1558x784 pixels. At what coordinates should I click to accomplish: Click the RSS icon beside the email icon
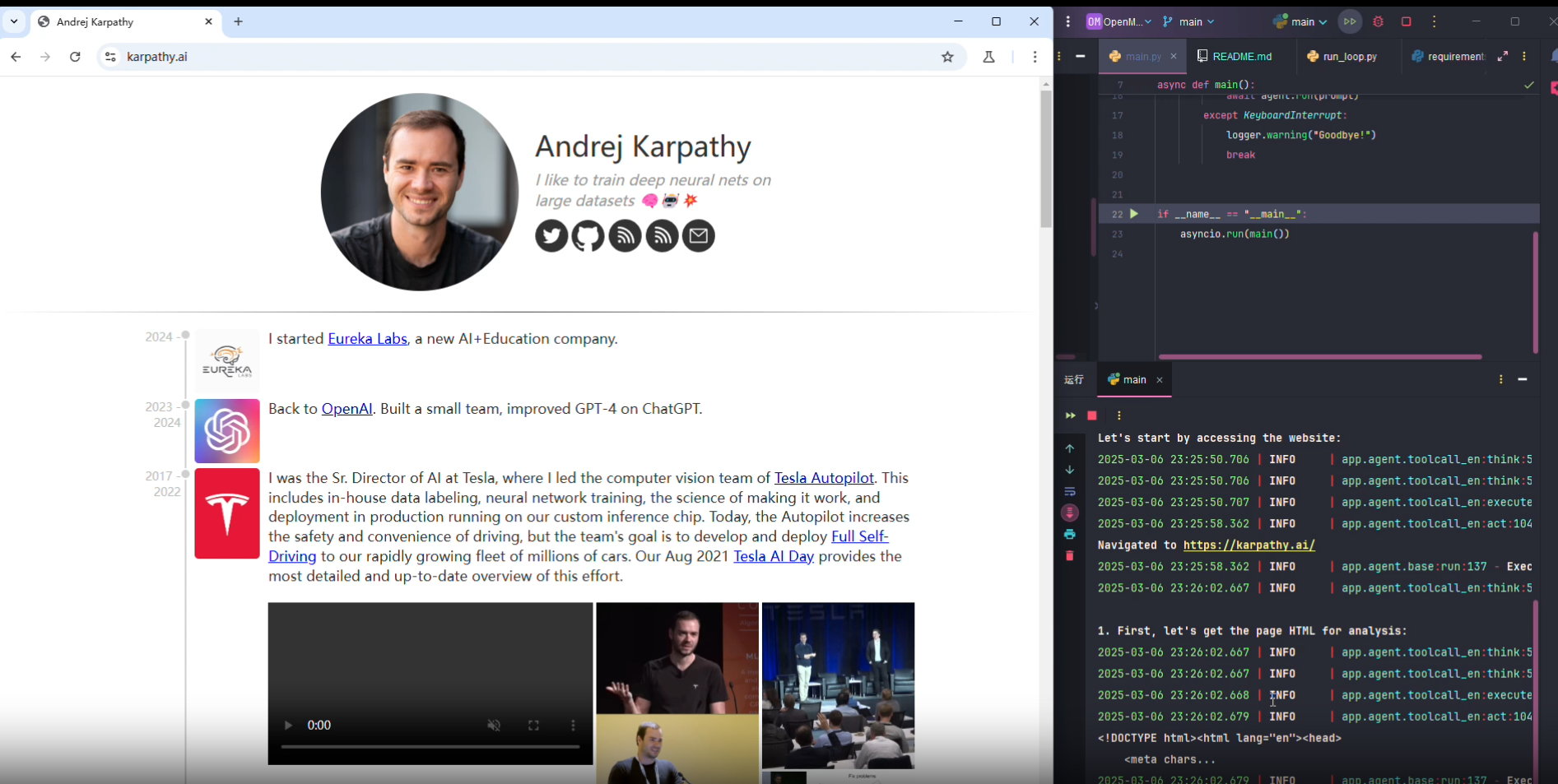tap(662, 236)
